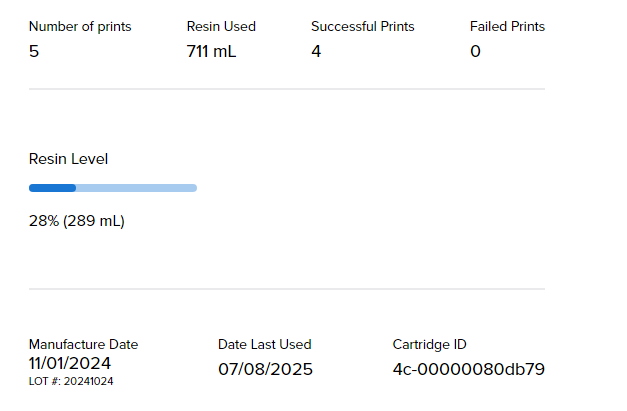Click the Cartridge ID label
627x411 pixels.
click(429, 345)
